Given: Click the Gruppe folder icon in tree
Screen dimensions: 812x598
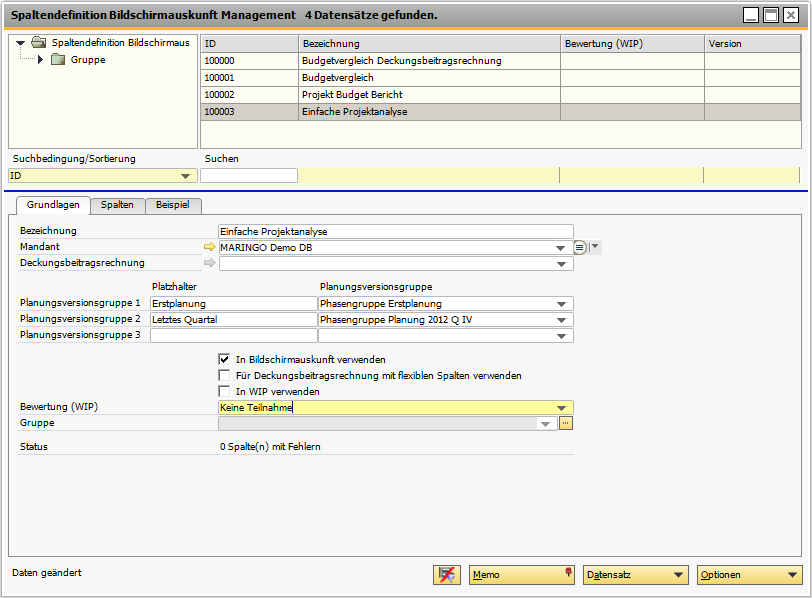Looking at the screenshot, I should click(x=58, y=60).
